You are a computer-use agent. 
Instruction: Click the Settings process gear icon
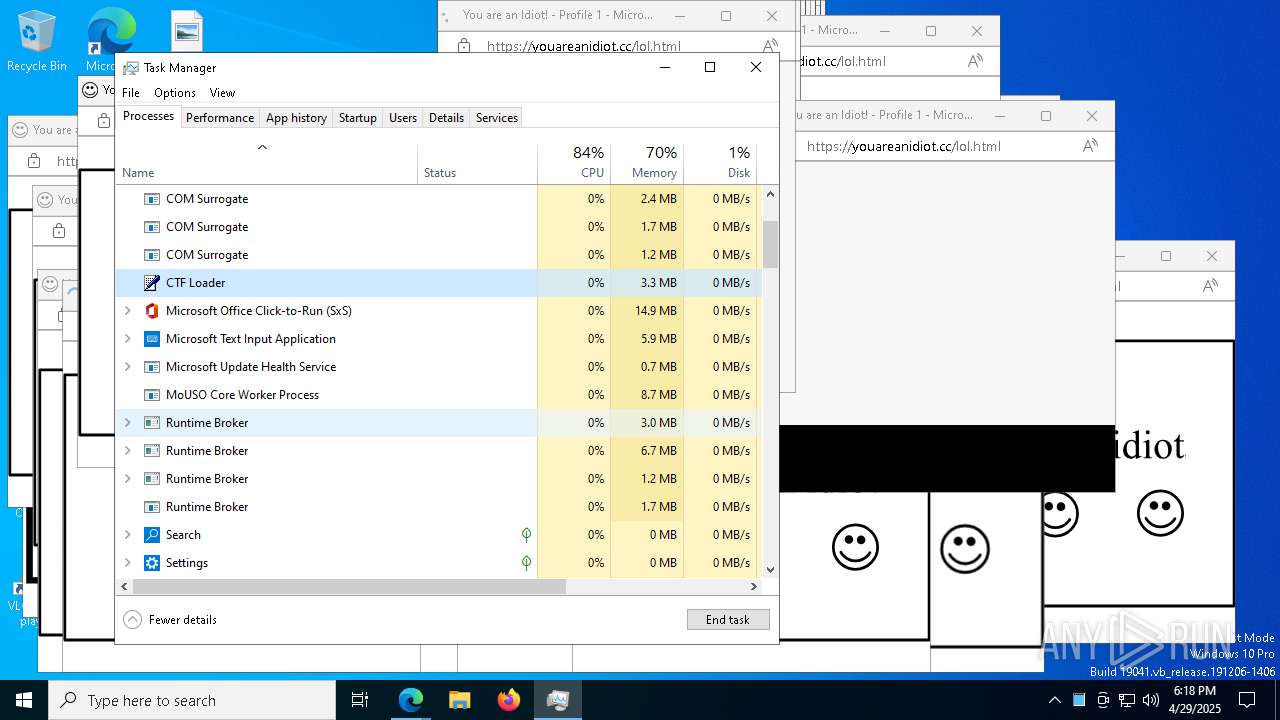[x=152, y=563]
